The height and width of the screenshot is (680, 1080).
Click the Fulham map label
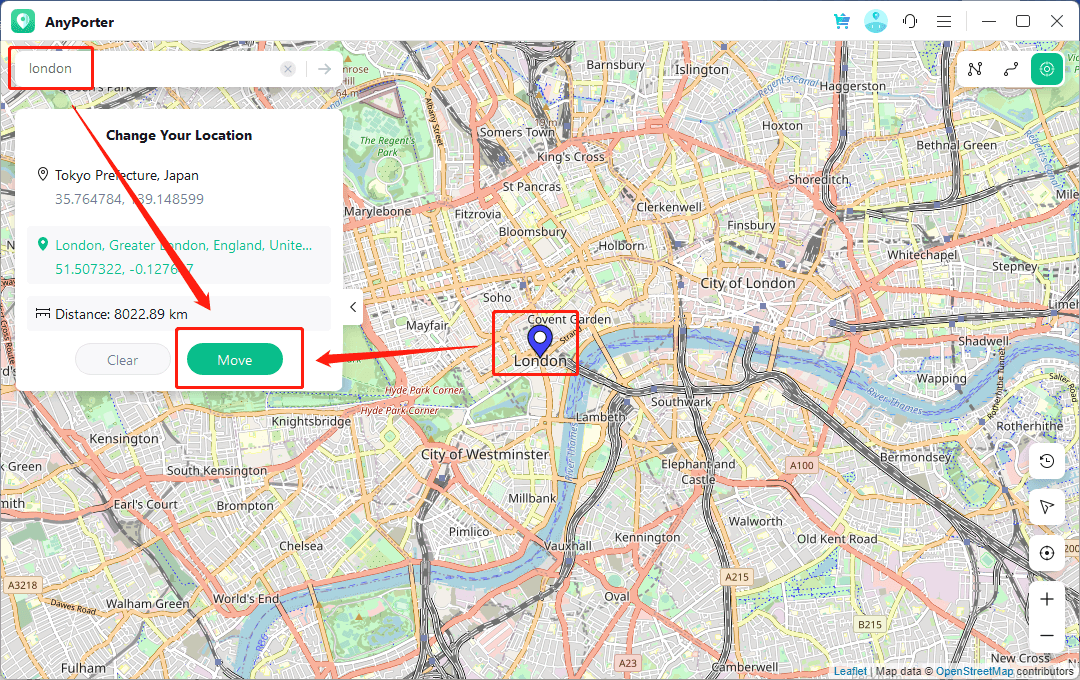coord(83,668)
